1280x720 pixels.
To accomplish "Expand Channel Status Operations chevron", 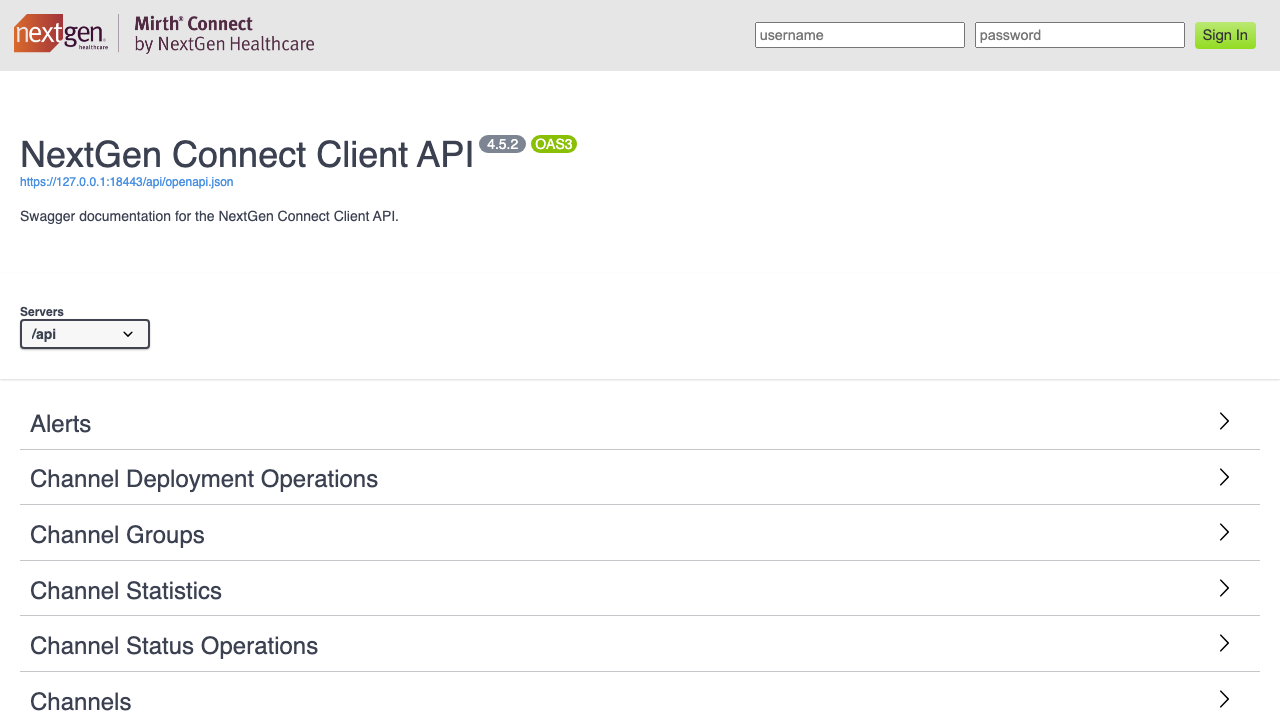I will coord(1224,643).
